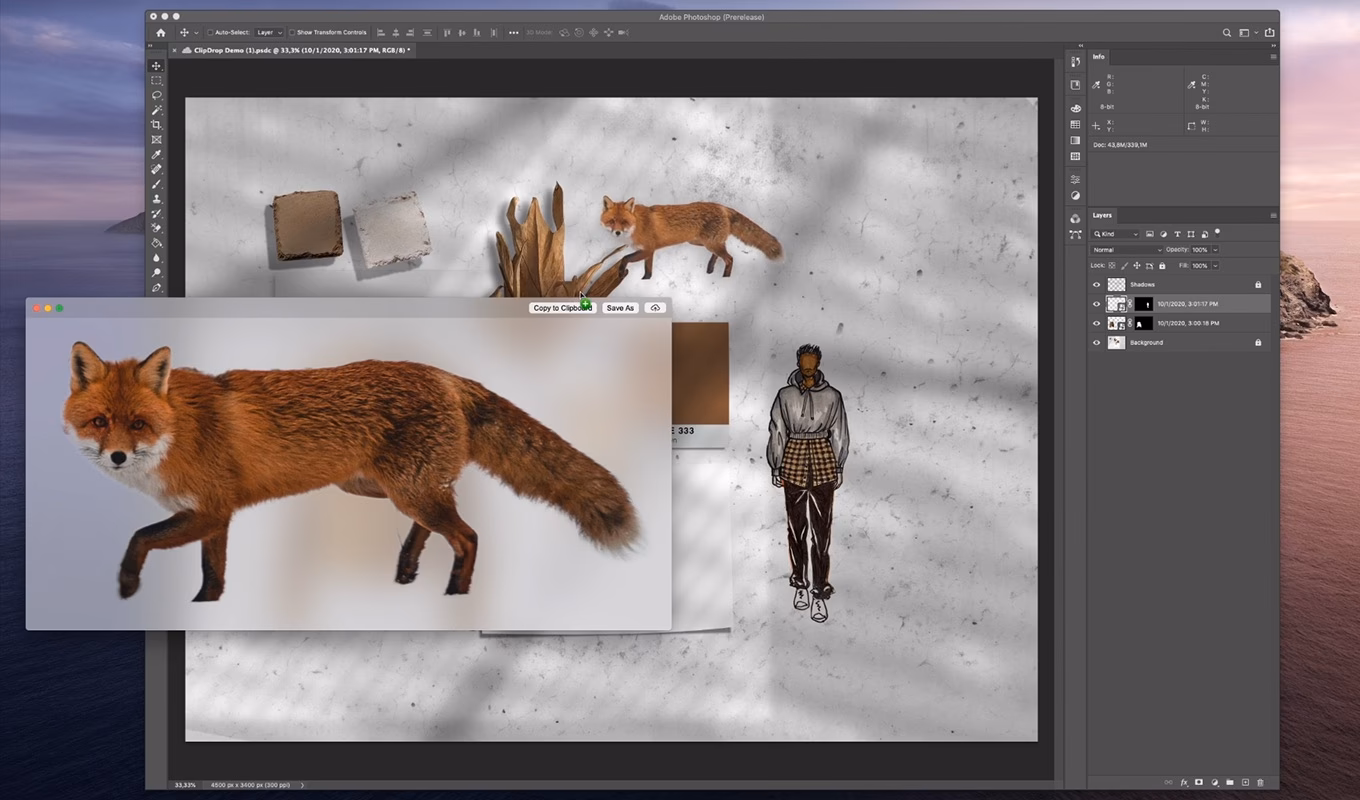The width and height of the screenshot is (1360, 800).
Task: Select the Eraser tool
Action: pyautogui.click(x=157, y=228)
